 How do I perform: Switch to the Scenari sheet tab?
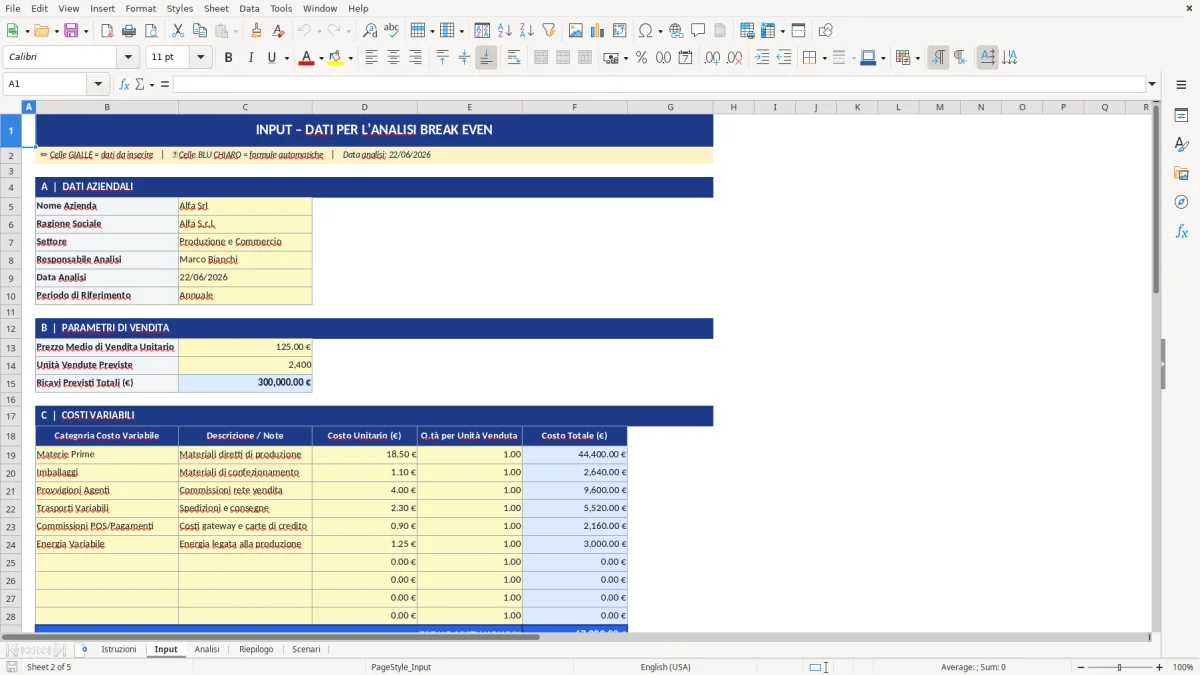tap(306, 649)
